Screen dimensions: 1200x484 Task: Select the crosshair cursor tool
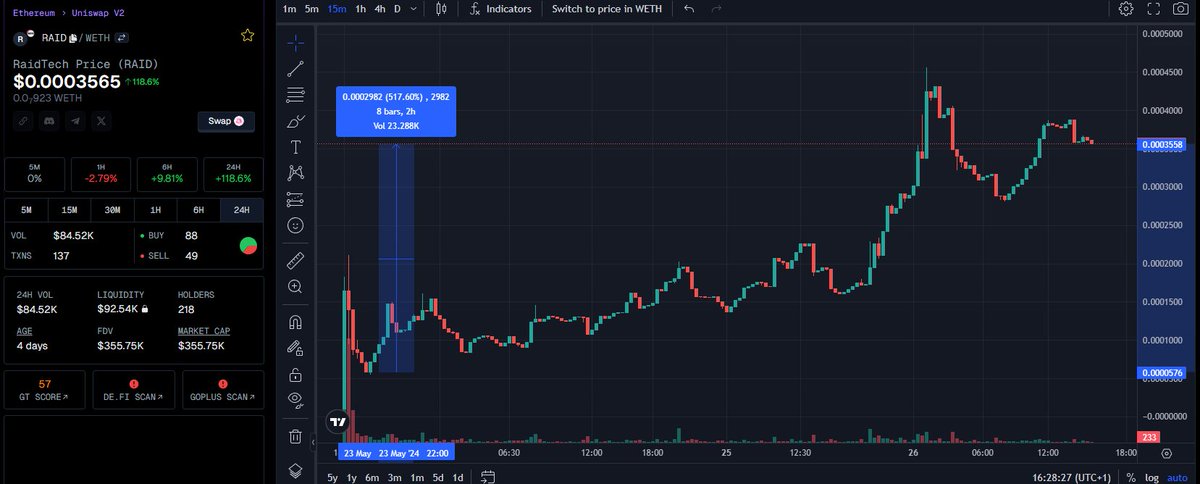(295, 43)
